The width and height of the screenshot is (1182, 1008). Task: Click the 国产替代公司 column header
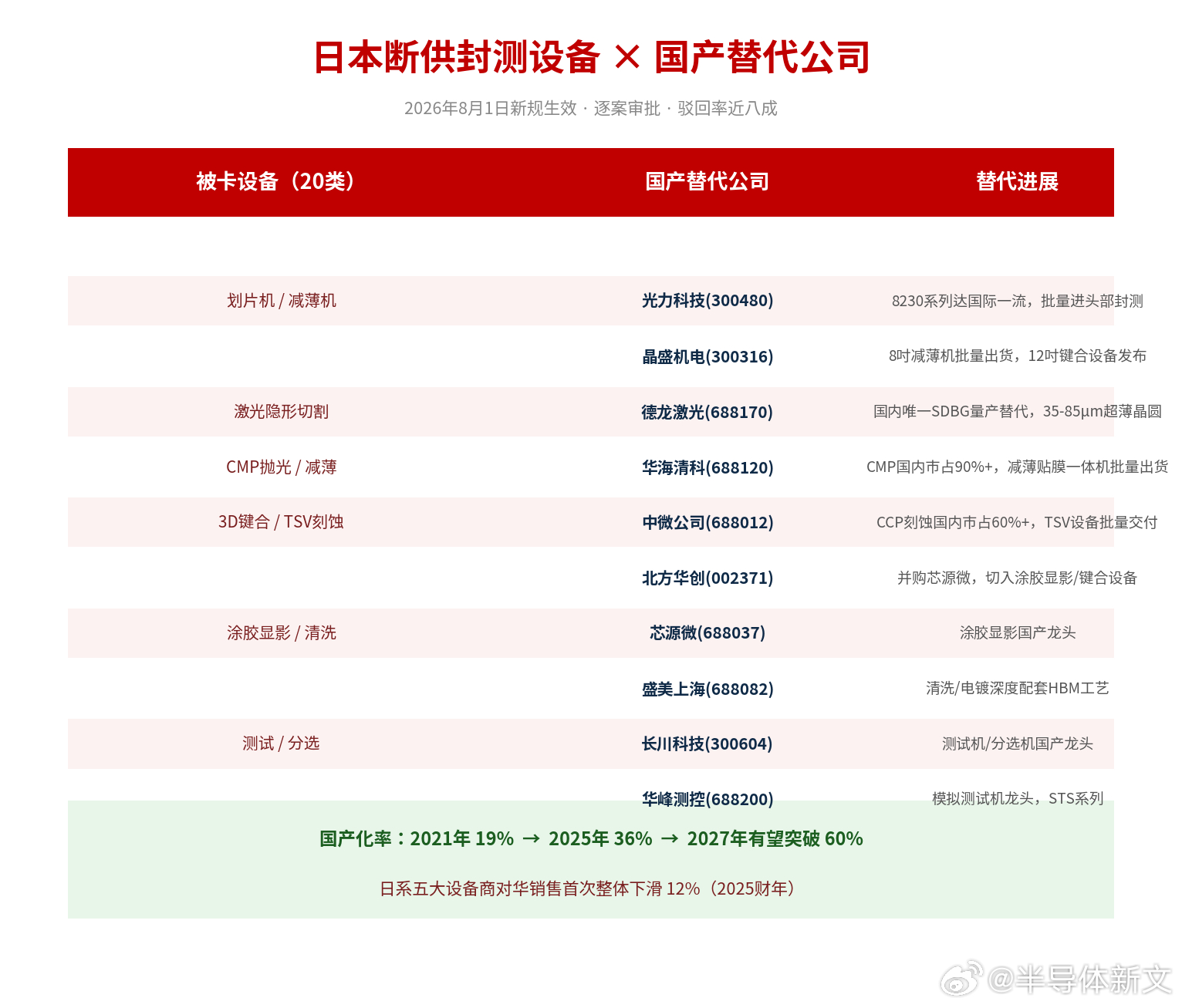click(708, 182)
